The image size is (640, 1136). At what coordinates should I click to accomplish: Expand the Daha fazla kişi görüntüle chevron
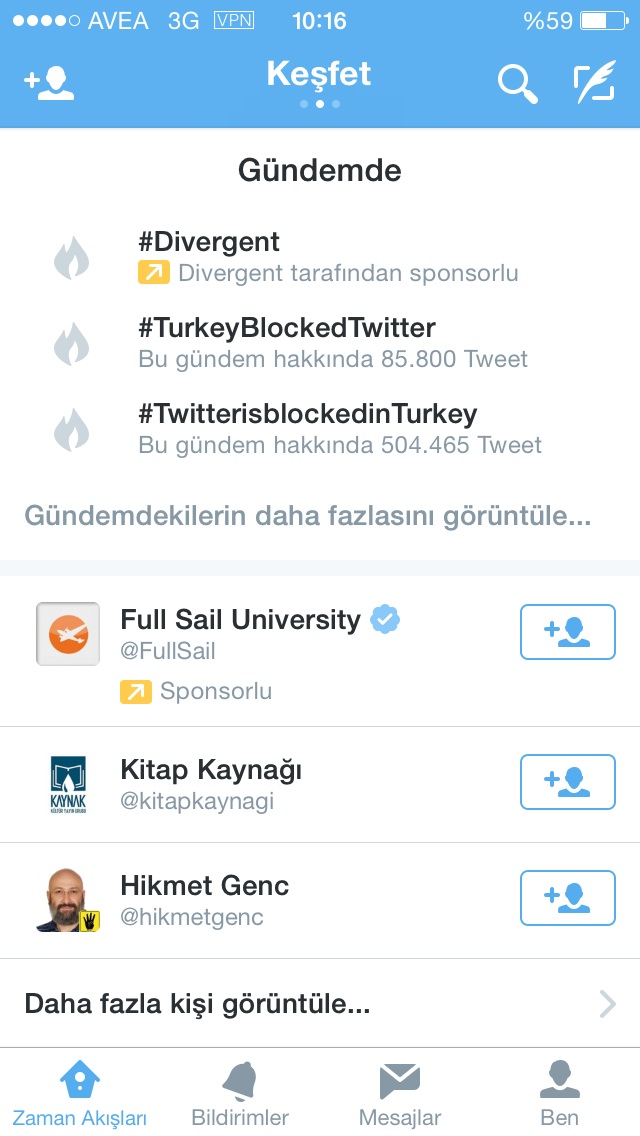pyautogui.click(x=607, y=1004)
